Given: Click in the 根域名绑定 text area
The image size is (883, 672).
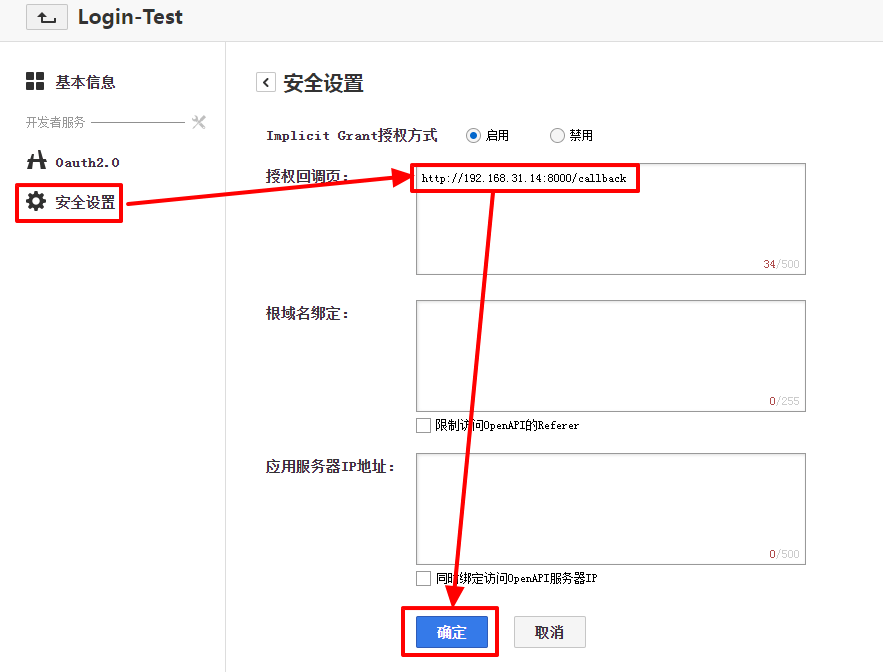Looking at the screenshot, I should [x=610, y=355].
